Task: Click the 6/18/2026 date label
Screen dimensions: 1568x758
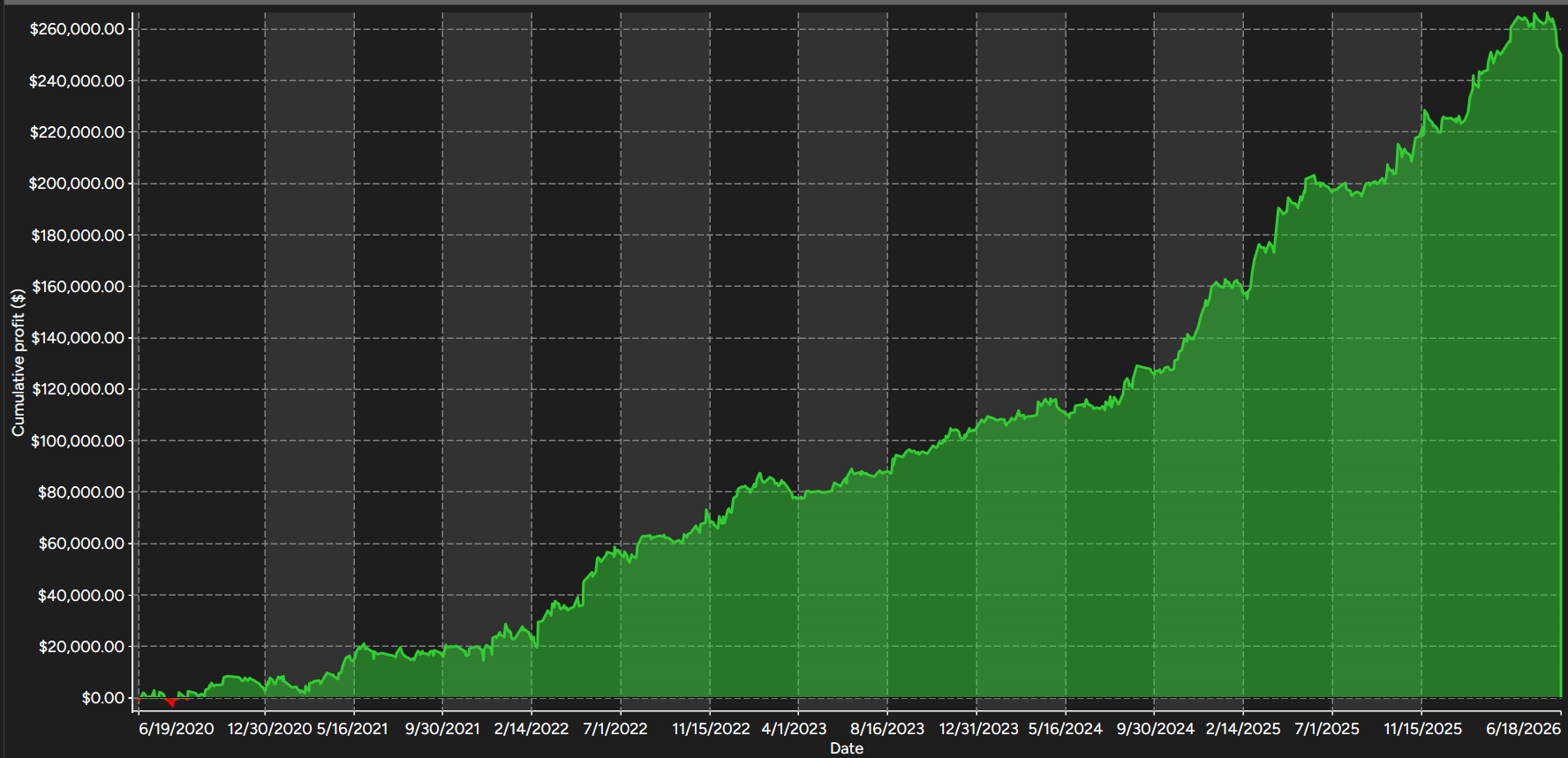Action: [1524, 729]
